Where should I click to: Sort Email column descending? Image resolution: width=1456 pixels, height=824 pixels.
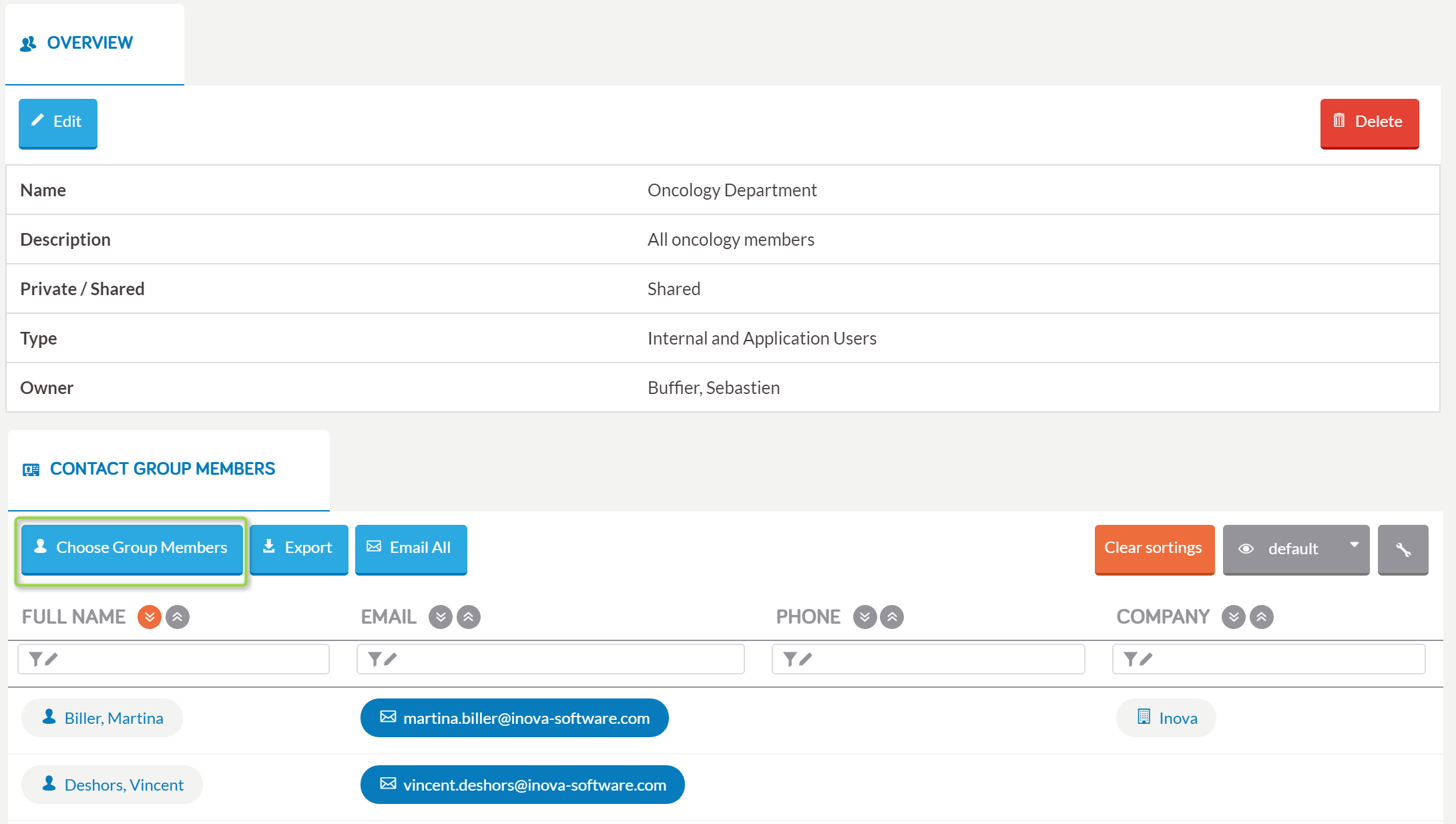coord(441,617)
